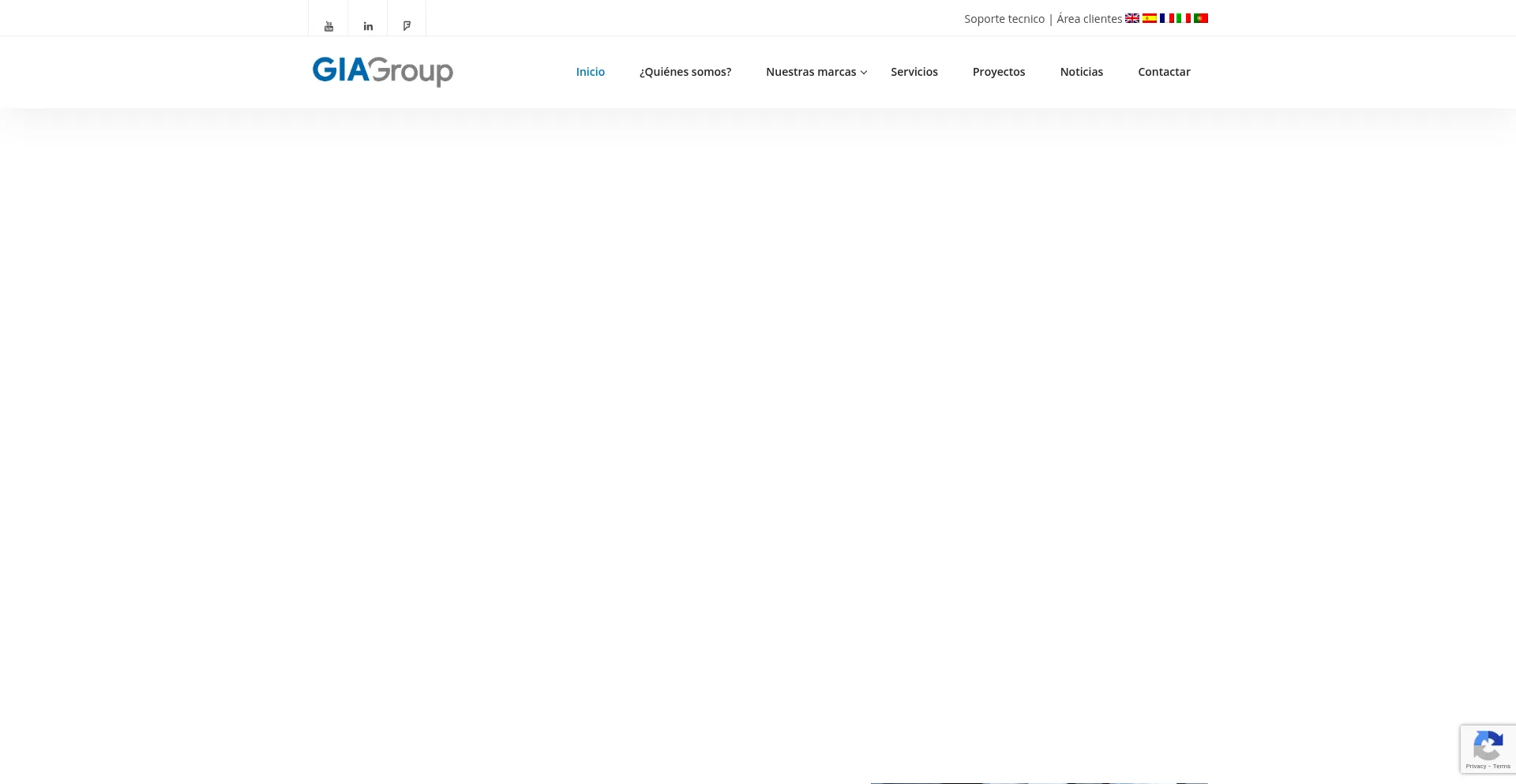Expand the Nuestras marcas dropdown chevron

click(864, 73)
